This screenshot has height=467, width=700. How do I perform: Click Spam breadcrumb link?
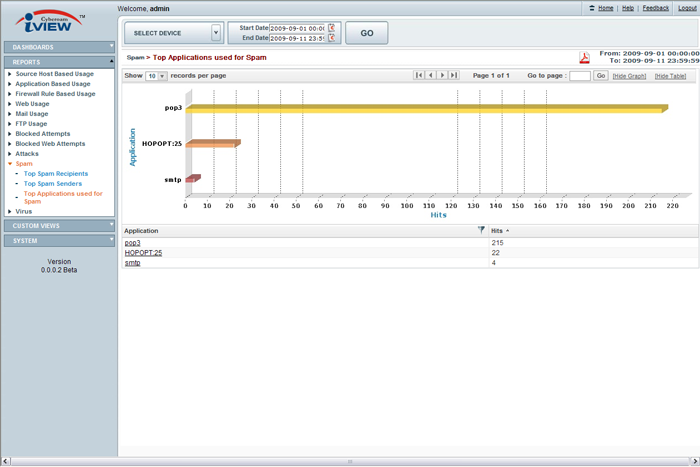pyautogui.click(x=135, y=58)
